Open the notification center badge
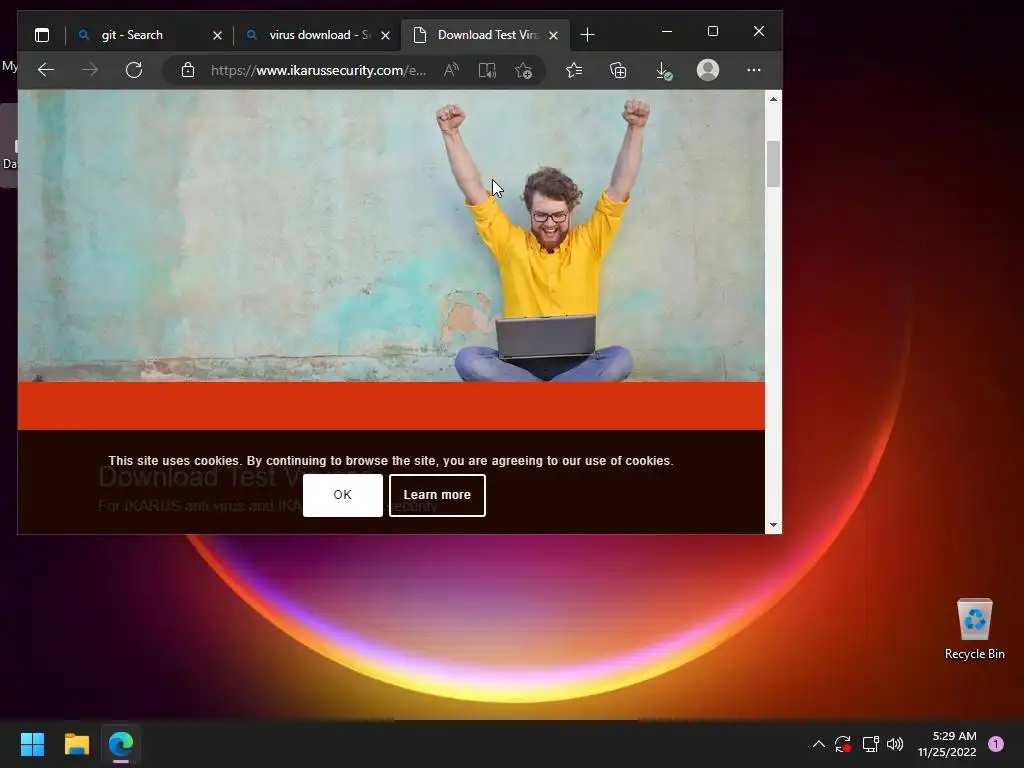Viewport: 1024px width, 768px height. (x=996, y=744)
